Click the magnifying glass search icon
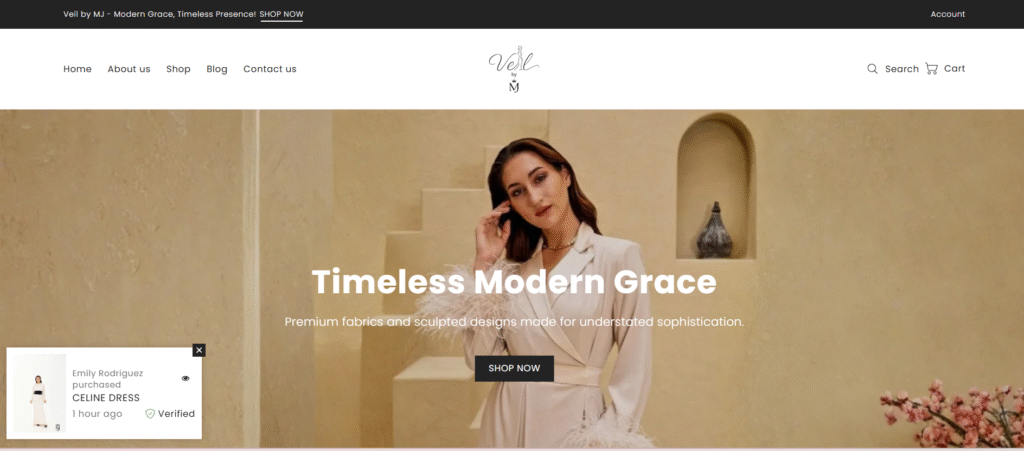Screen dimensions: 1024x451 [872, 69]
